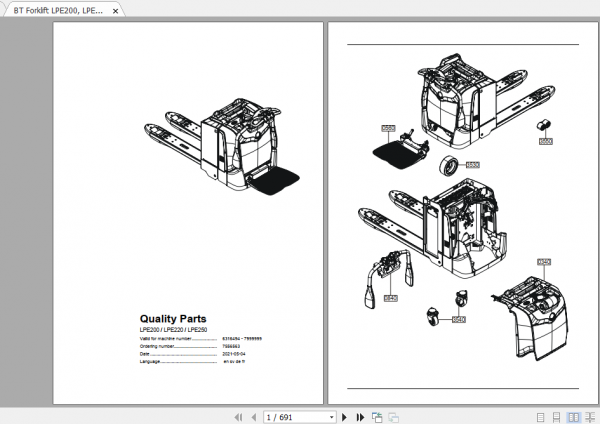Image resolution: width=600 pixels, height=424 pixels.
Task: Click the part label above the black platform
Action: coord(388,128)
